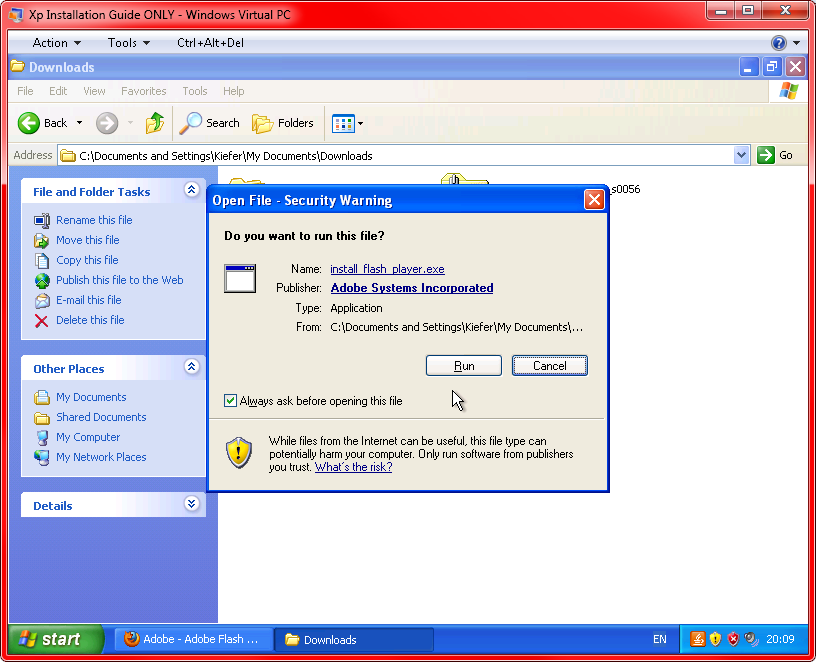Click Delete this file
The image size is (816, 662).
(x=90, y=320)
